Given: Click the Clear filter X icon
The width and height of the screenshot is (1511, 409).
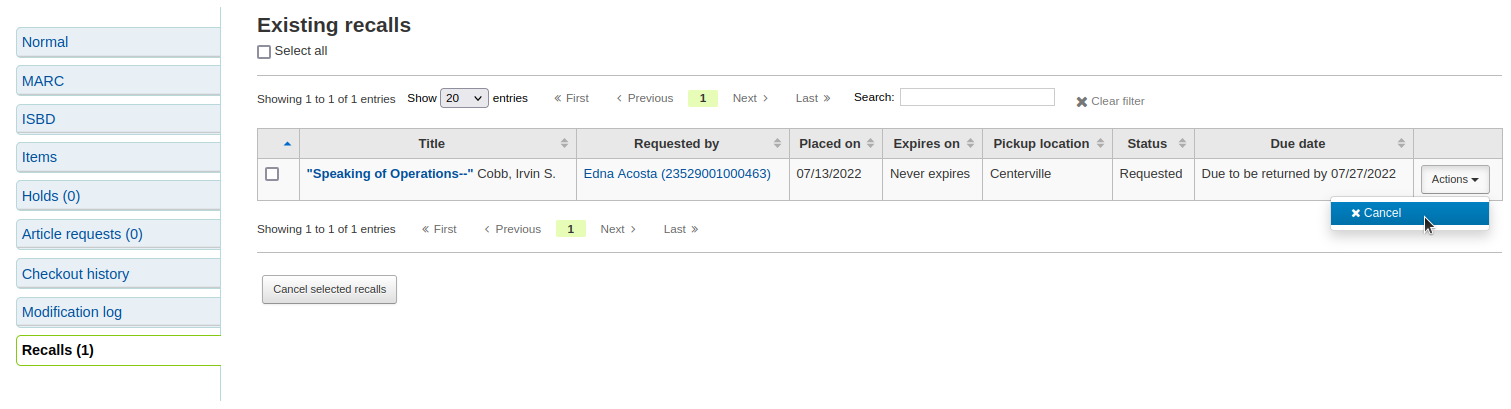Looking at the screenshot, I should tap(1082, 102).
